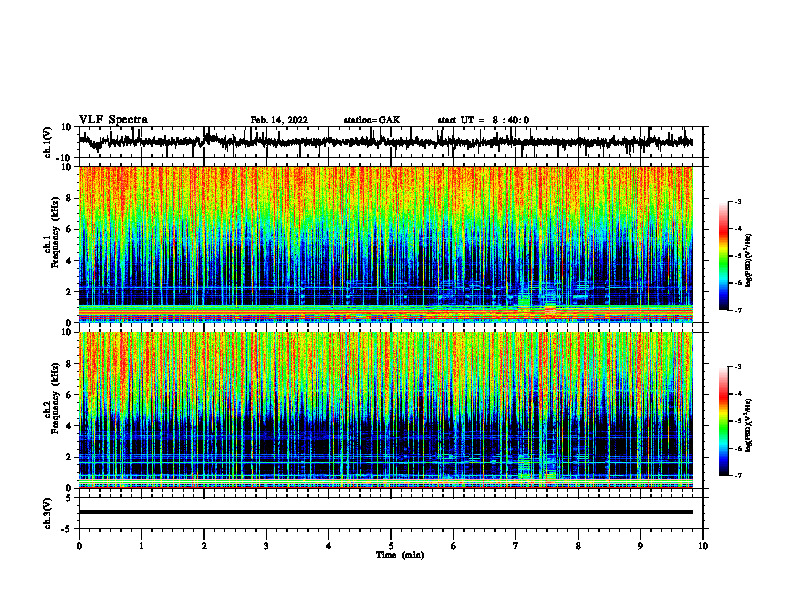Click the ch.1 color bar log(PSD) label
The width and height of the screenshot is (792, 612).
(x=748, y=261)
